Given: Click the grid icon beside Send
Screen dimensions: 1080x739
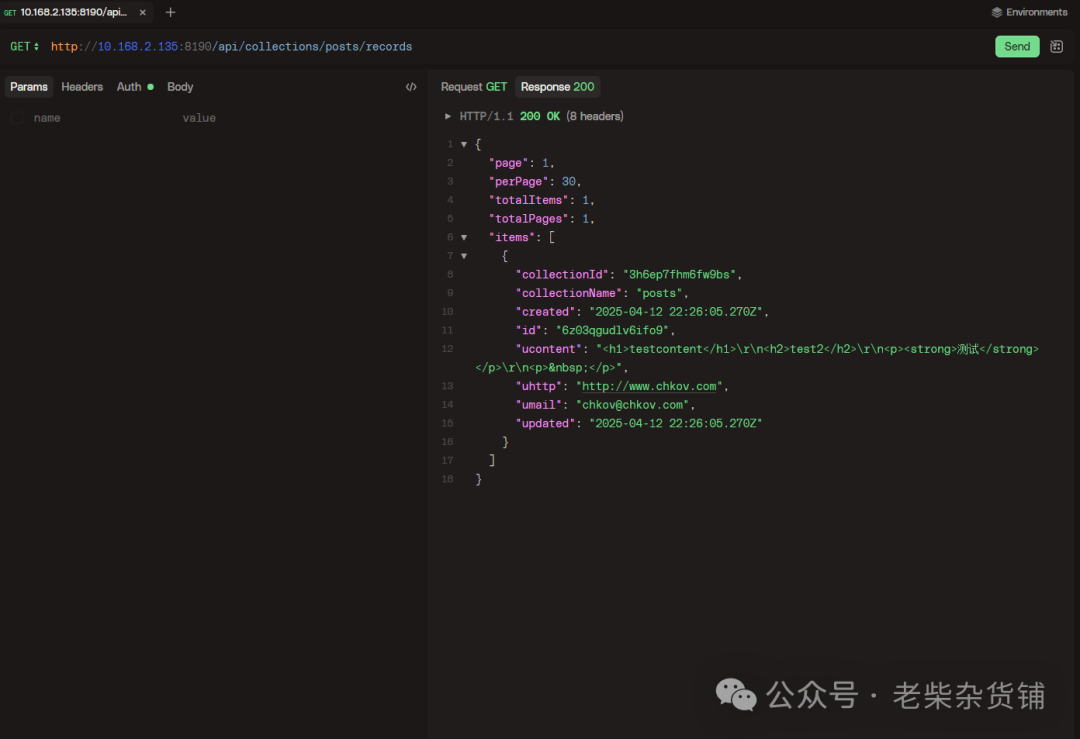Looking at the screenshot, I should [1056, 46].
